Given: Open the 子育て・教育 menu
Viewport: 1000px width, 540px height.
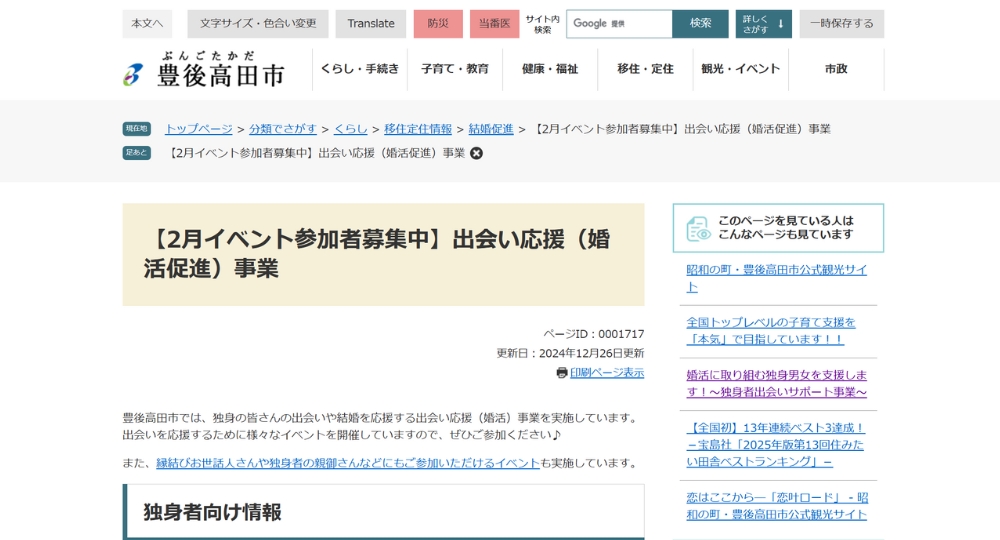Looking at the screenshot, I should point(455,69).
